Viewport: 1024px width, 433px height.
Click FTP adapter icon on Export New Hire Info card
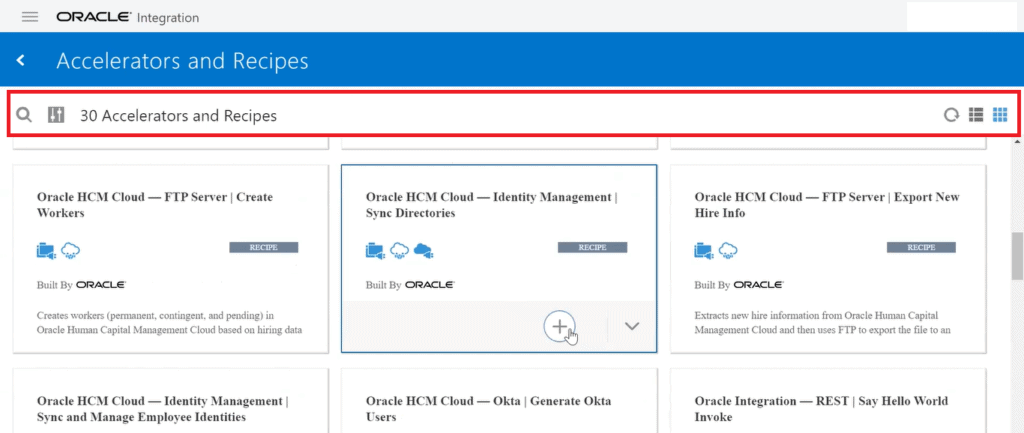704,250
